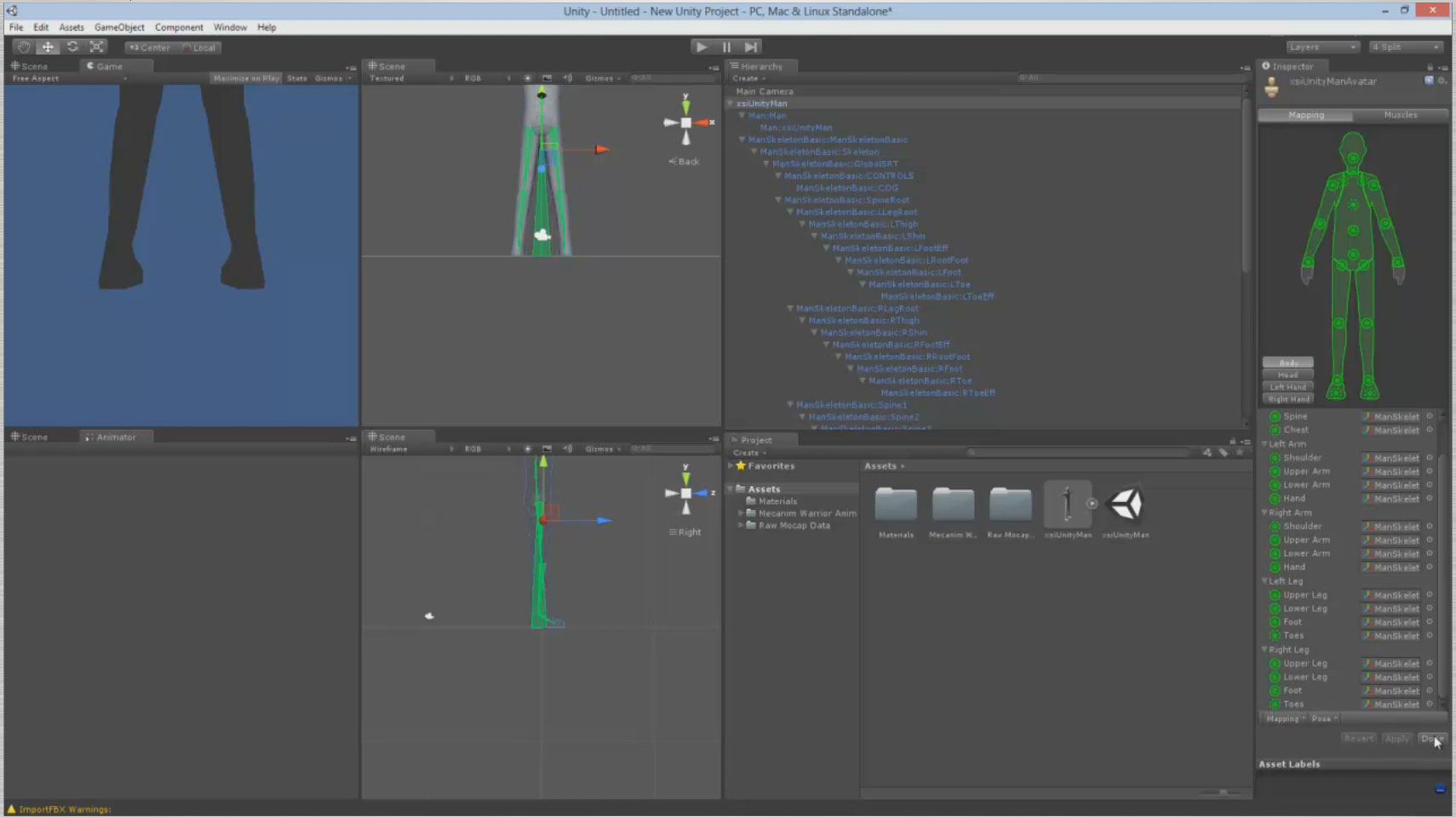Open Gizmos dropdown in Game view
This screenshot has width=1456, height=817.
coord(332,78)
